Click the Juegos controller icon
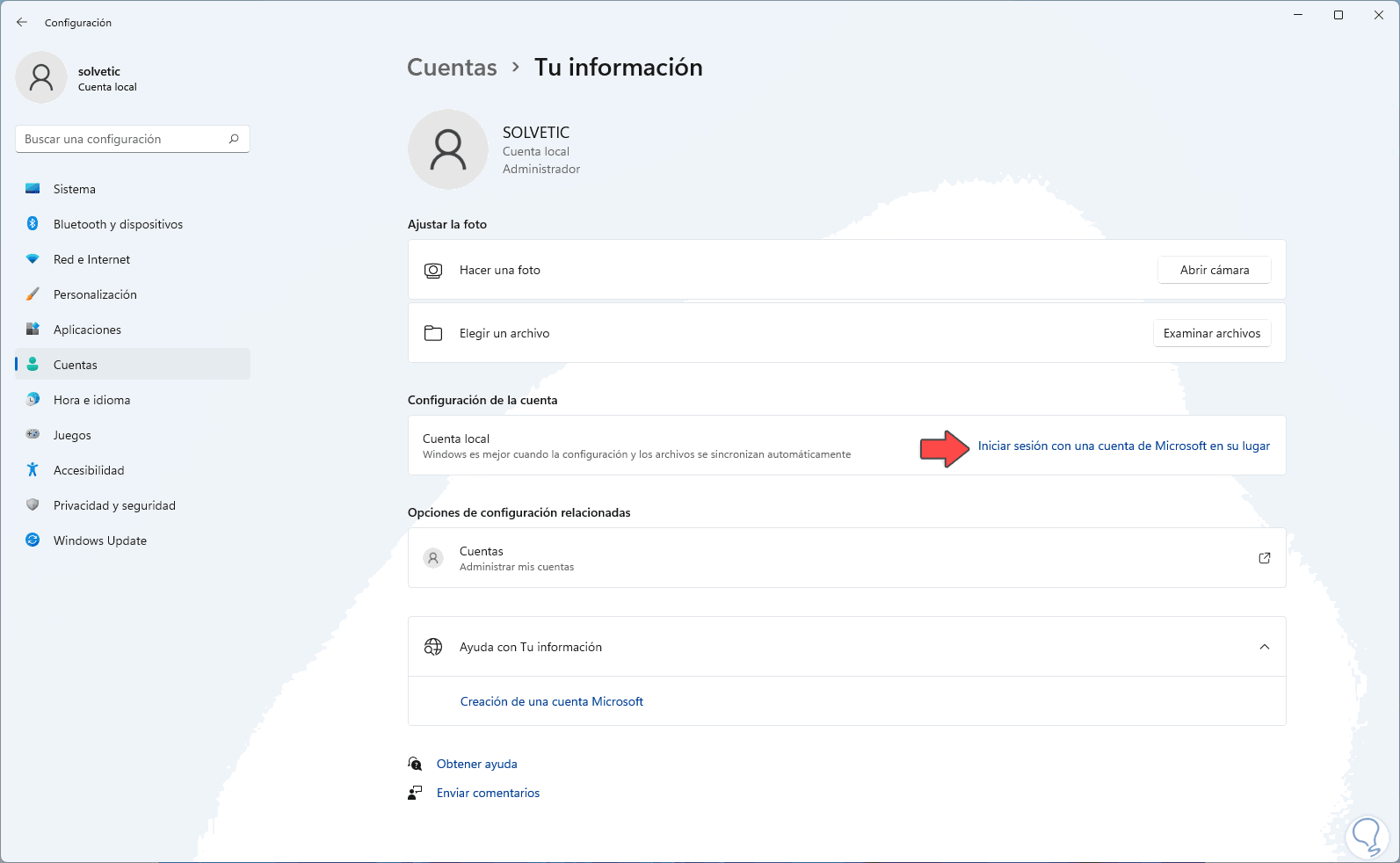This screenshot has width=1400, height=863. (33, 435)
